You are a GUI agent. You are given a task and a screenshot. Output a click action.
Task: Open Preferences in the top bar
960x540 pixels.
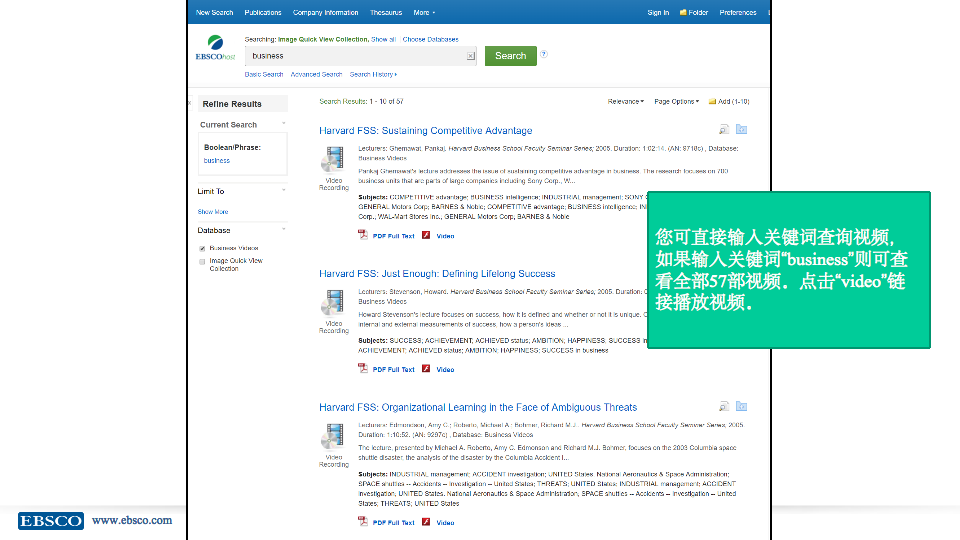click(738, 12)
